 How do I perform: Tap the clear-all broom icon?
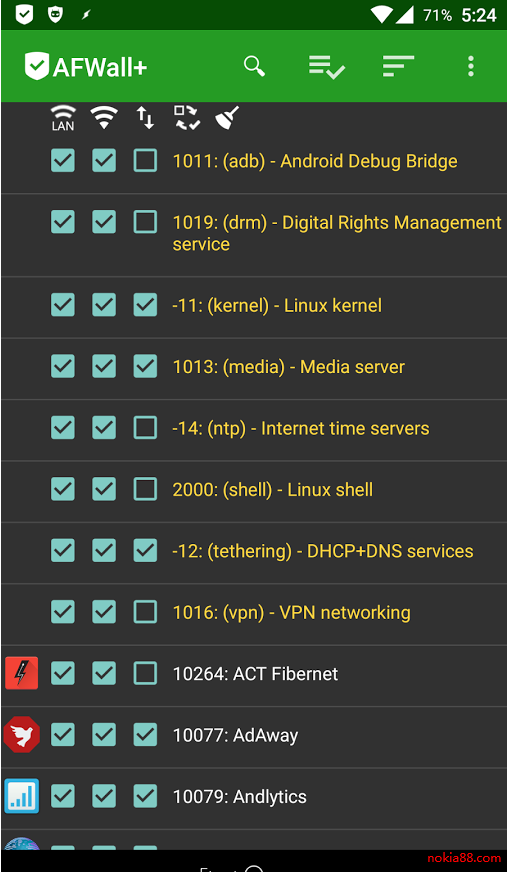click(227, 117)
